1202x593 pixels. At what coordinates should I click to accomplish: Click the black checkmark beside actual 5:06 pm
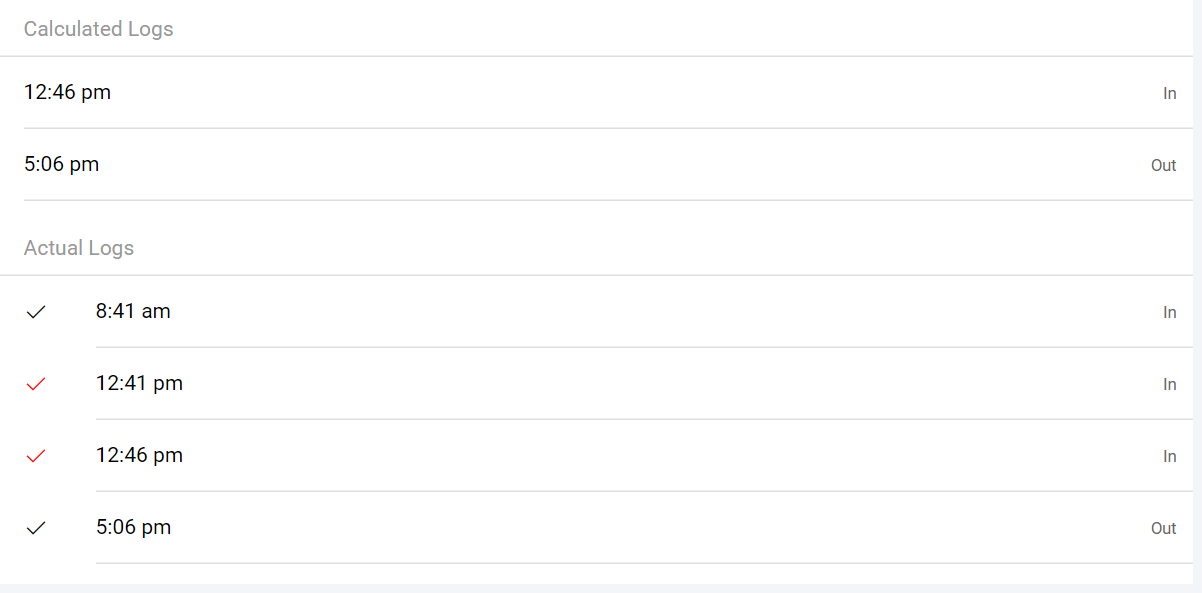pos(36,528)
